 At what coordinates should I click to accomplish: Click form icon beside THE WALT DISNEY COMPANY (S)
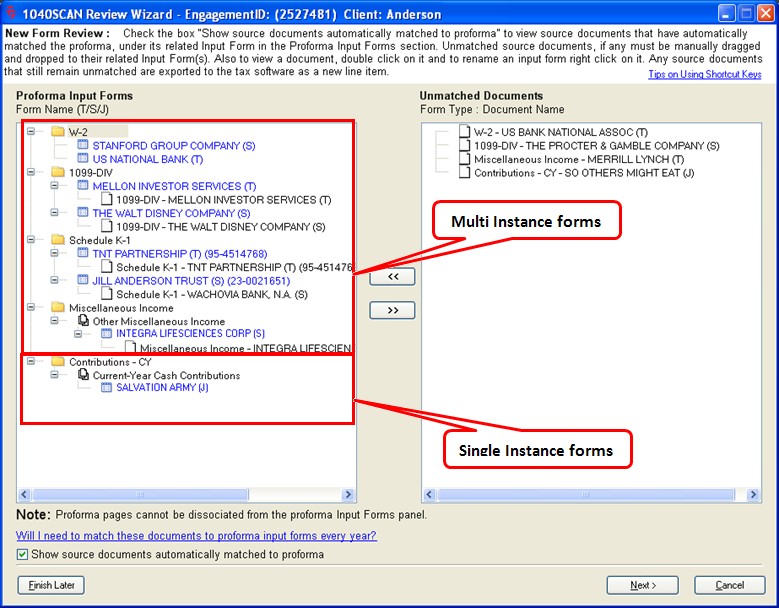tap(82, 213)
